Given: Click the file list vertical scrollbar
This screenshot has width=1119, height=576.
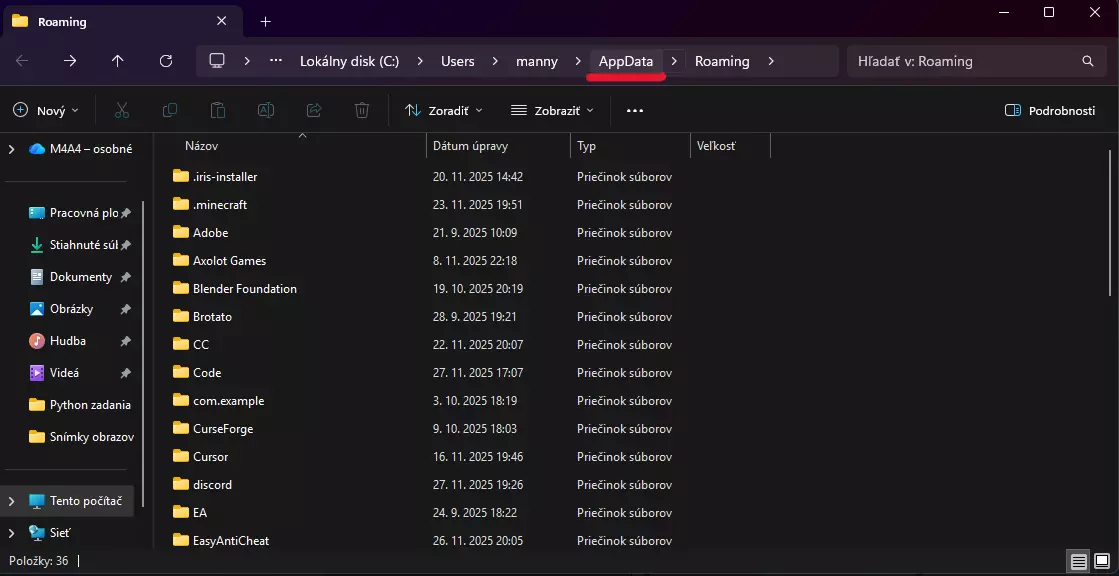Looking at the screenshot, I should point(1110,223).
